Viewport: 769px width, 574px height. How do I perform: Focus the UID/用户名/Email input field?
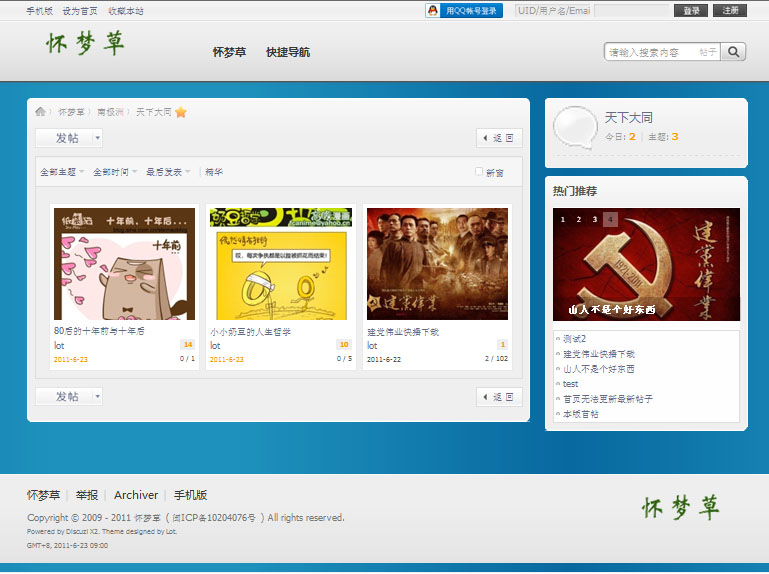(x=553, y=10)
